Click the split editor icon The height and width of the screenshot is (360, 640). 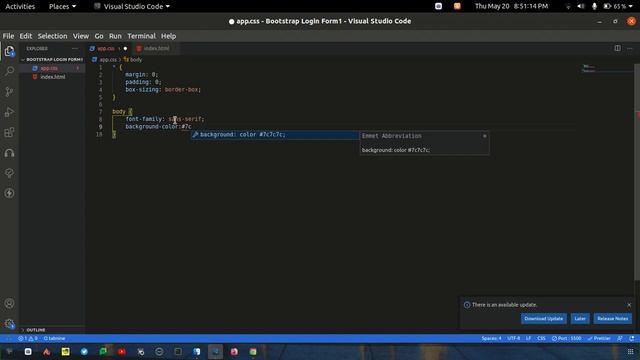(x=618, y=48)
